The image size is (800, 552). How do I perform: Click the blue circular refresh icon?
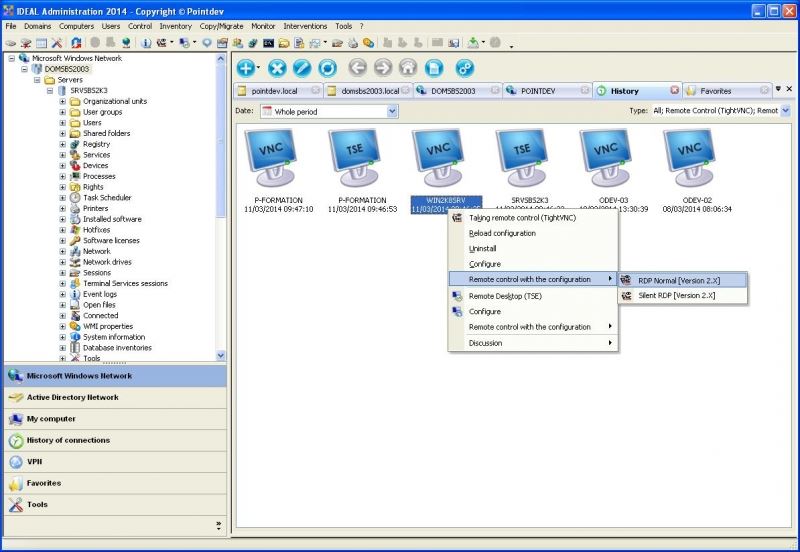pos(327,68)
